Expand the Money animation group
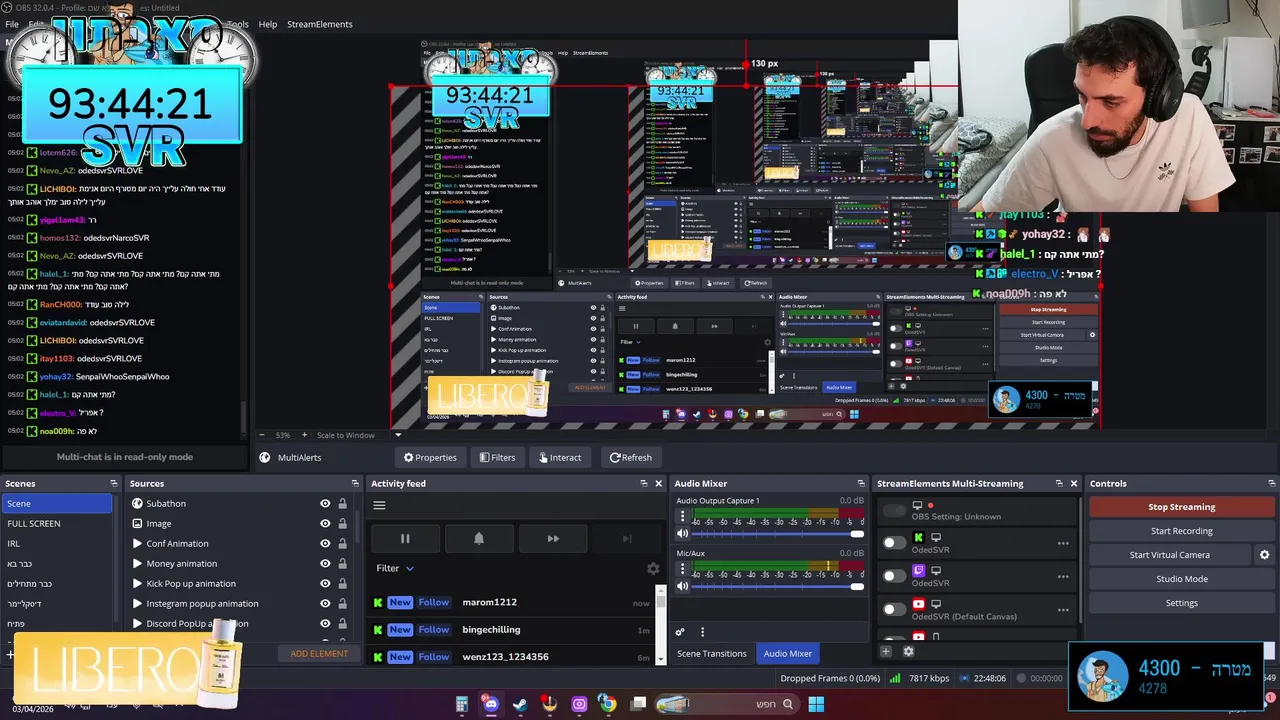Screen dimensions: 1280x720 137,564
